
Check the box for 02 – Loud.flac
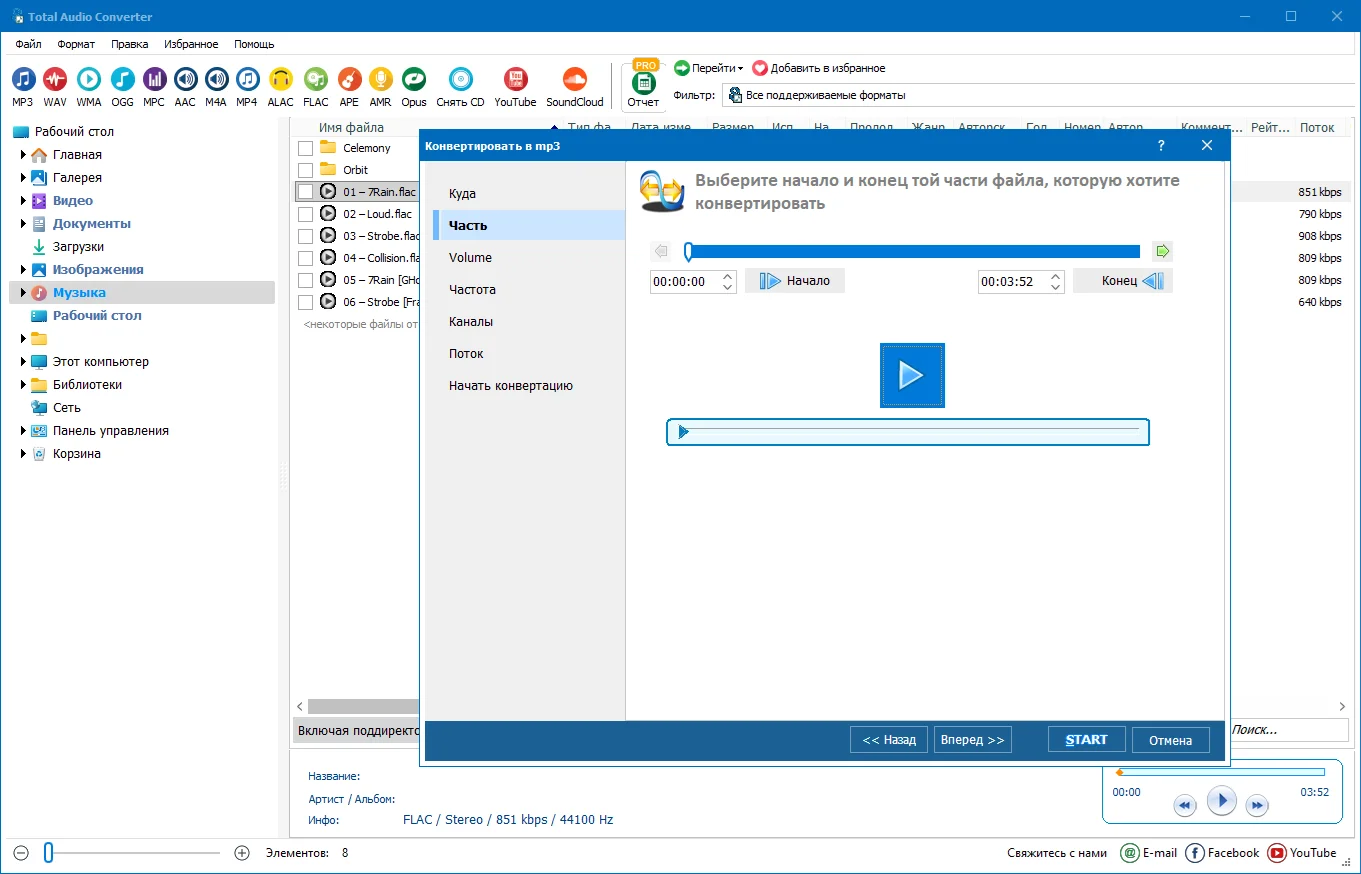click(x=305, y=214)
